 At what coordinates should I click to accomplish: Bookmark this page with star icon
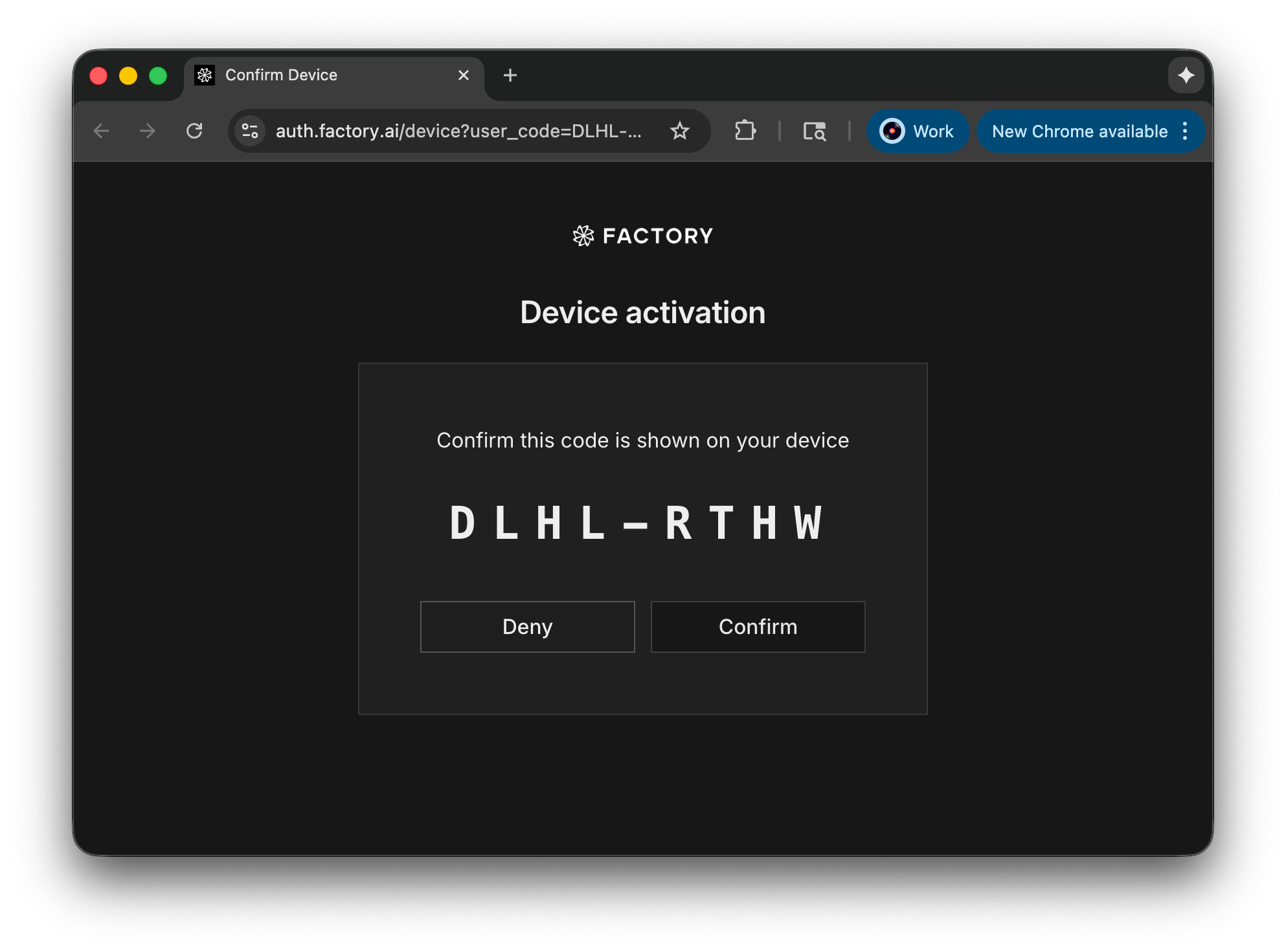[680, 131]
